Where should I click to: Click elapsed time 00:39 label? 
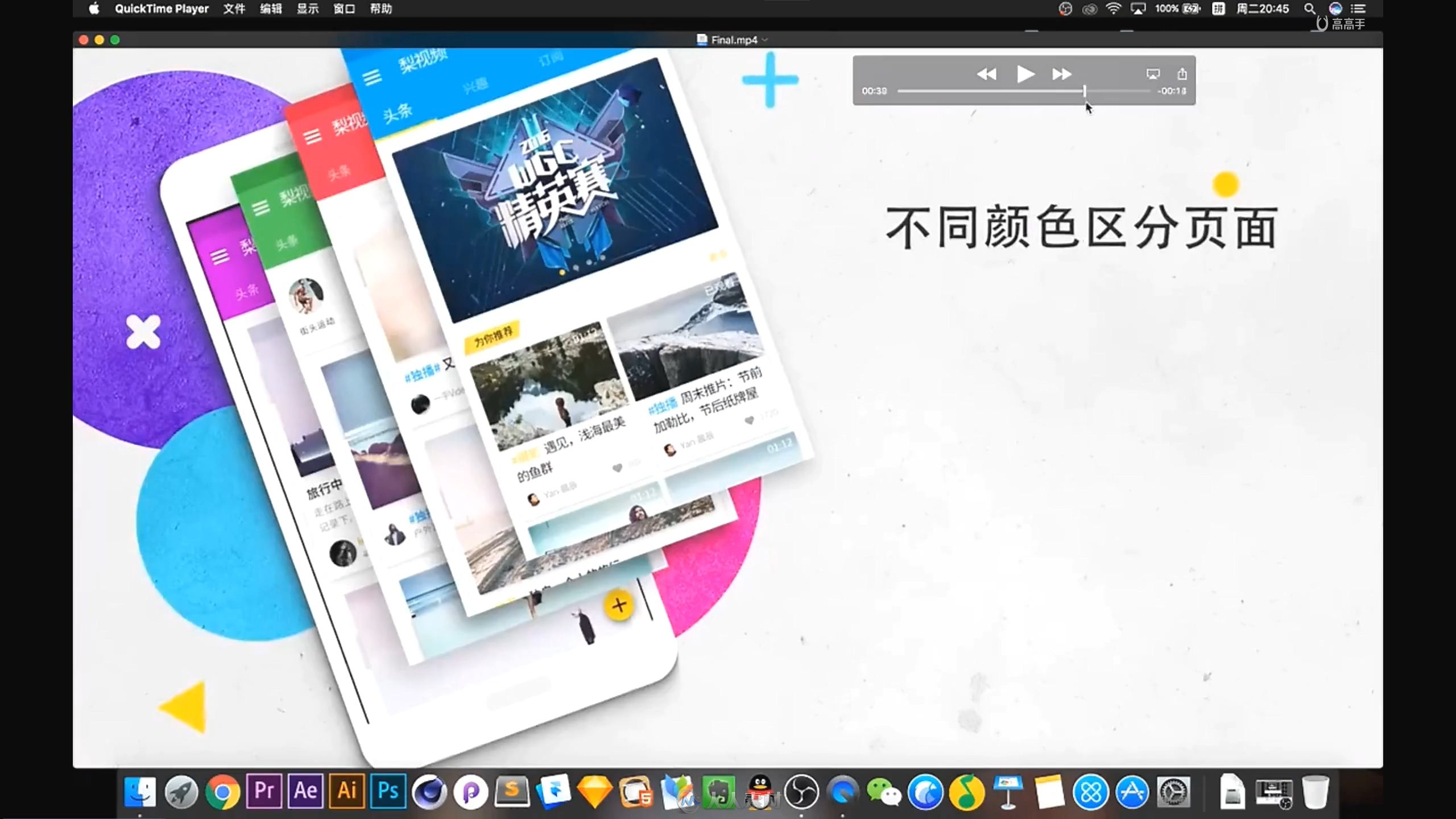pos(874,91)
